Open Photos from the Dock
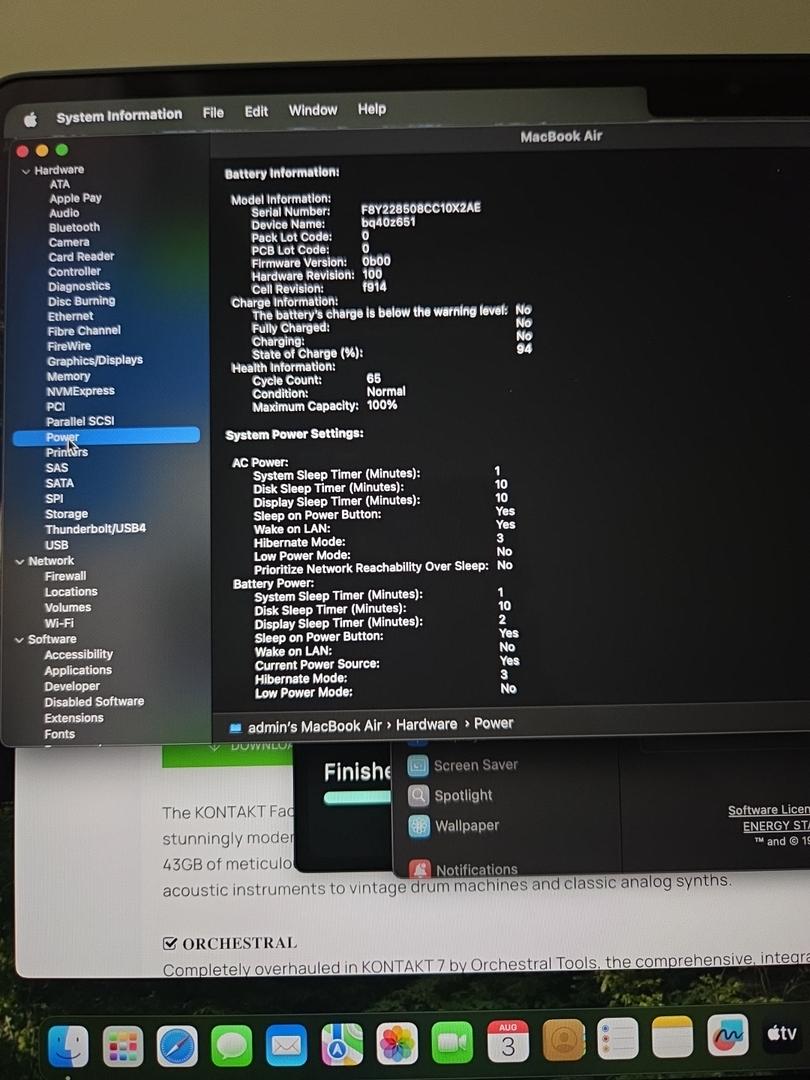The height and width of the screenshot is (1080, 810). click(397, 1043)
